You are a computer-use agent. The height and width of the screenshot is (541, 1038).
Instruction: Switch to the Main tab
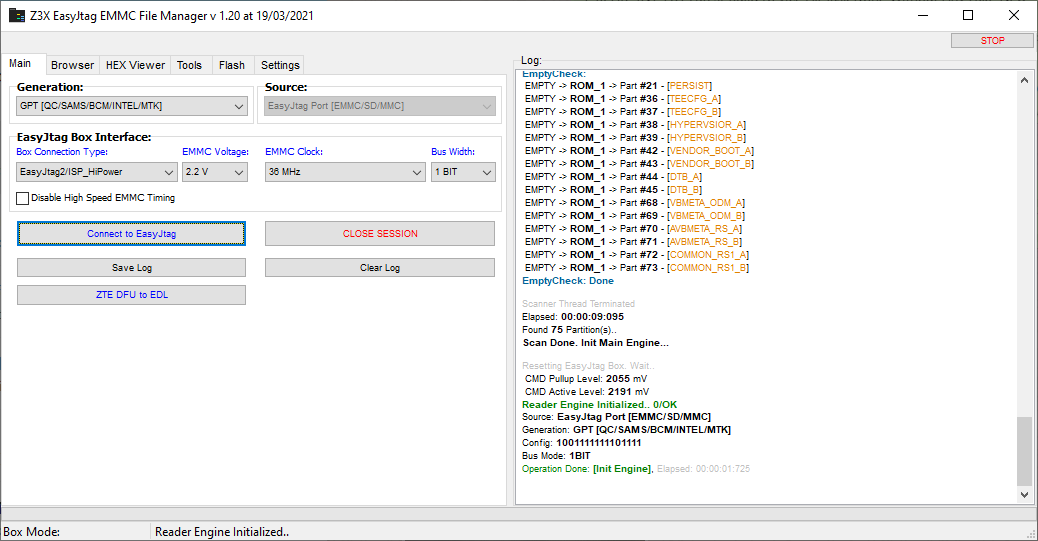pos(22,64)
